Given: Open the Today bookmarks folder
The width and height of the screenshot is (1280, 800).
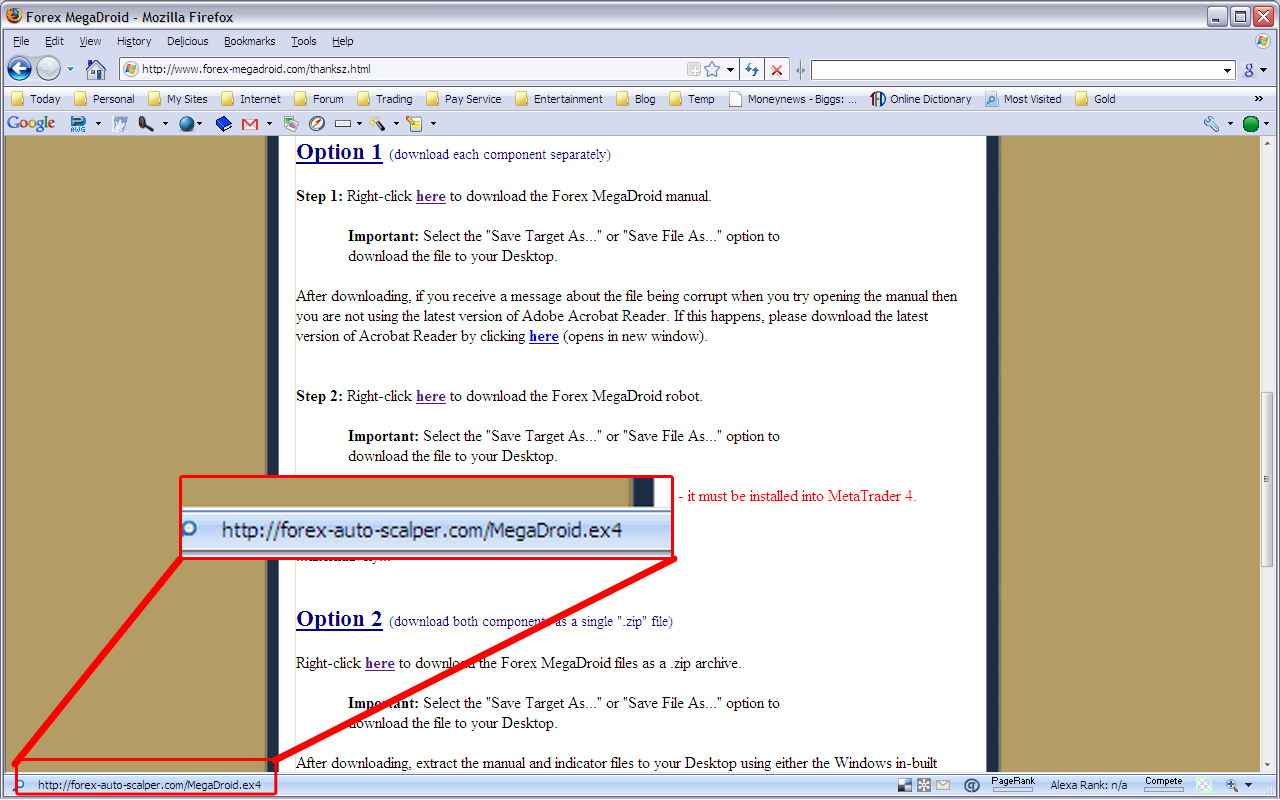Looking at the screenshot, I should [x=36, y=99].
